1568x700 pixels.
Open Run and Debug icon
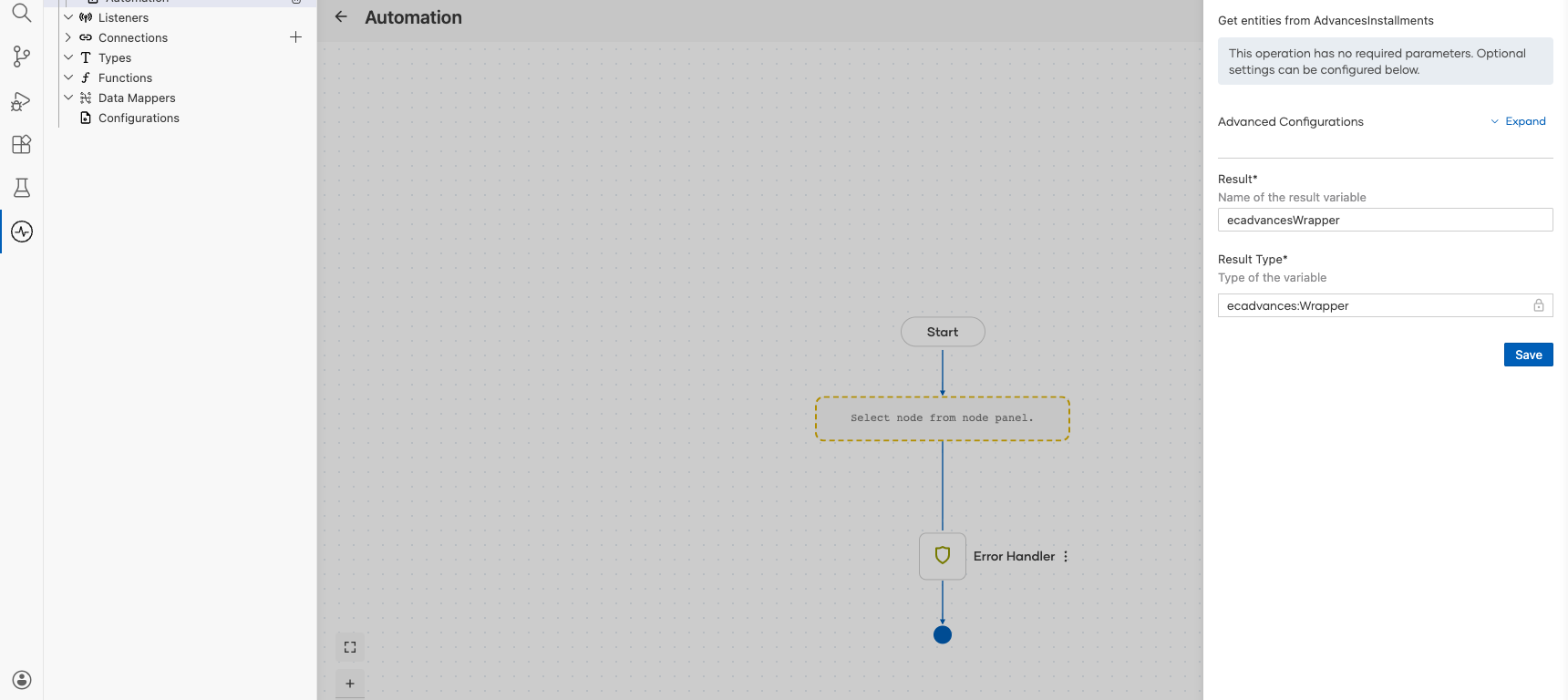click(x=22, y=100)
